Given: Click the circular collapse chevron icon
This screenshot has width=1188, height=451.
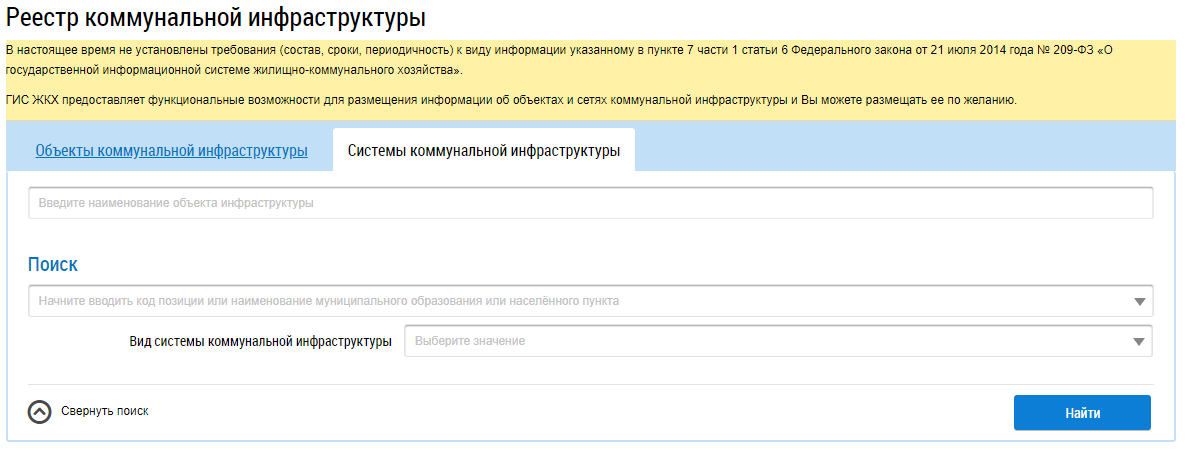Looking at the screenshot, I should [39, 412].
